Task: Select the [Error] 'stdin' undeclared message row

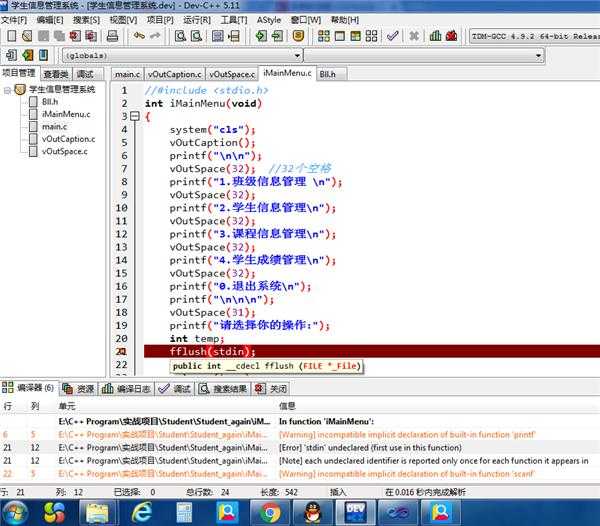Action: [300, 448]
